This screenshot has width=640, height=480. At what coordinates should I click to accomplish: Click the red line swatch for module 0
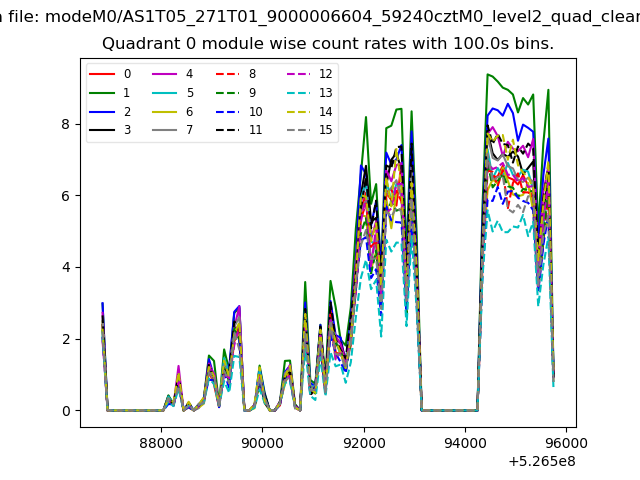pyautogui.click(x=102, y=74)
